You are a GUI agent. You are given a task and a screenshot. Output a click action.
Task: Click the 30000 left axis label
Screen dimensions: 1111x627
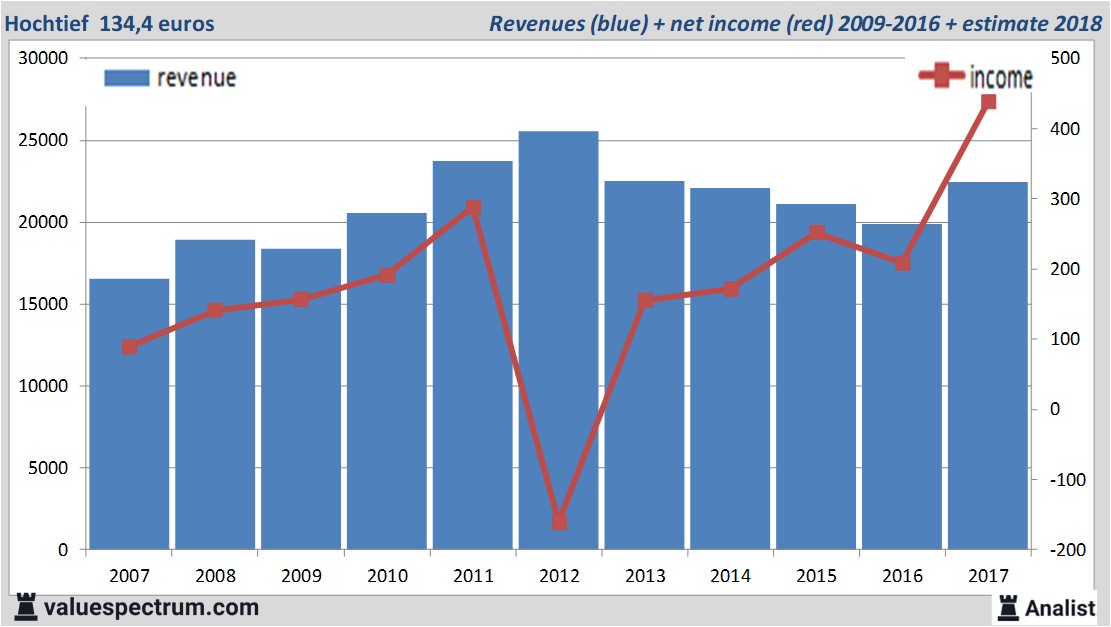point(43,58)
